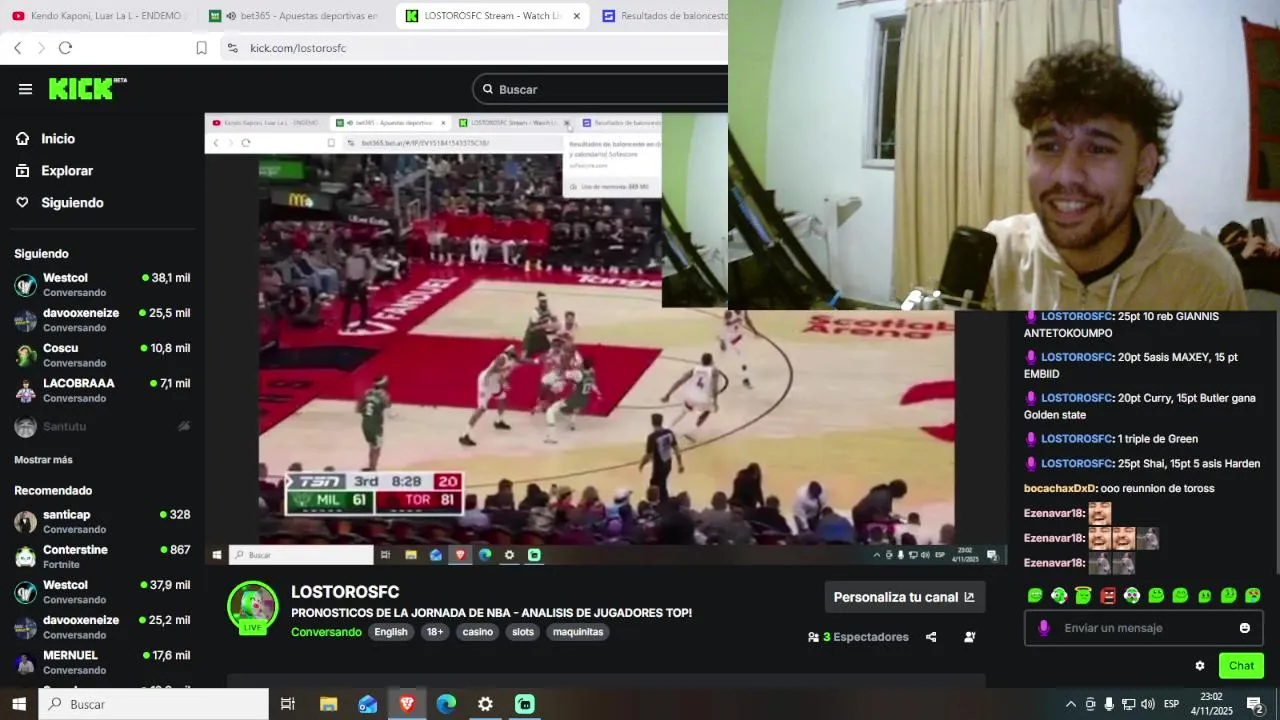
Task: Switch to the bet365 Apuestas deportivas tab
Action: 293,16
